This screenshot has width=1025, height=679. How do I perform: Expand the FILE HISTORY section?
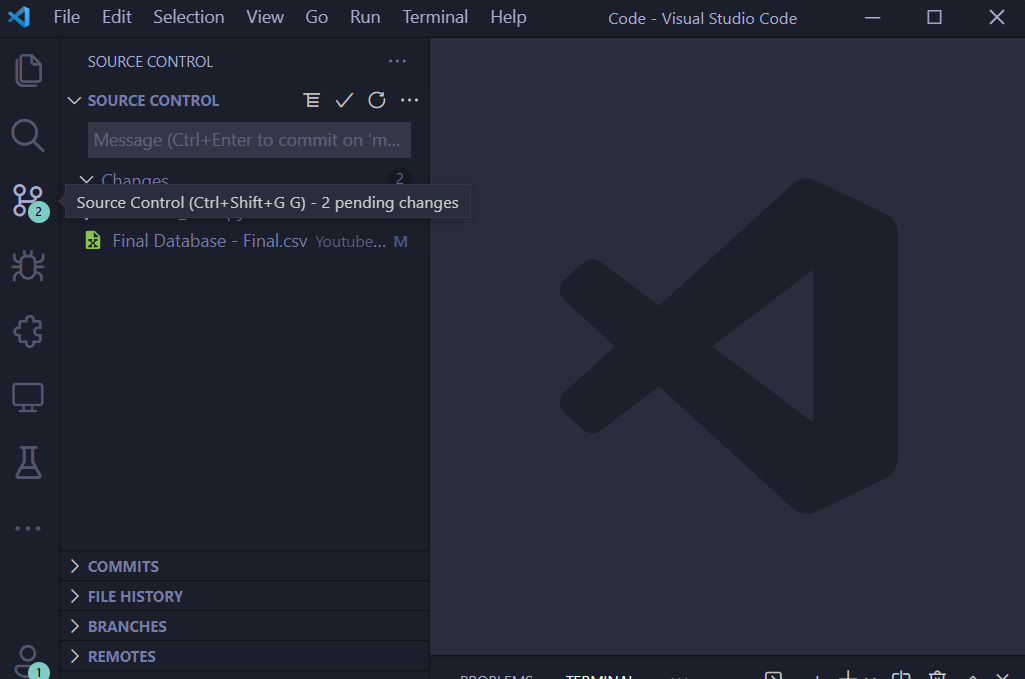click(245, 596)
